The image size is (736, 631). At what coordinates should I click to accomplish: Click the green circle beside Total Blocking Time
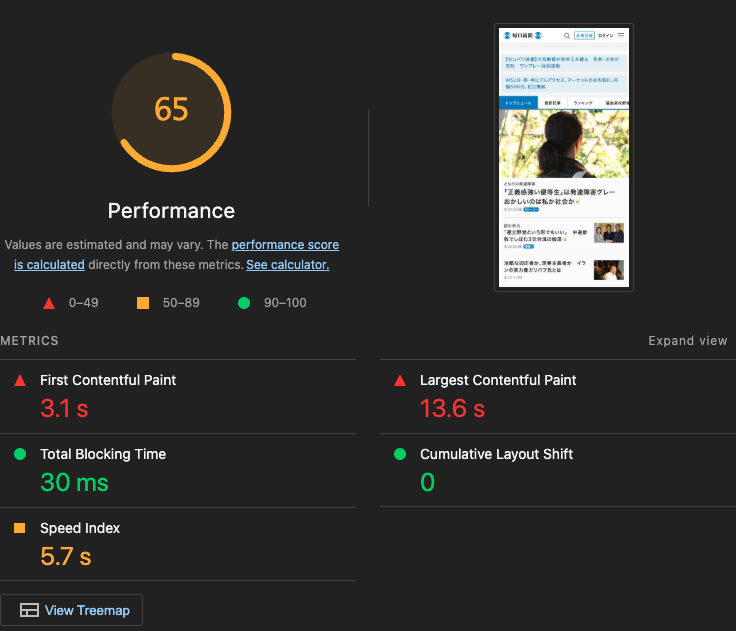point(20,455)
